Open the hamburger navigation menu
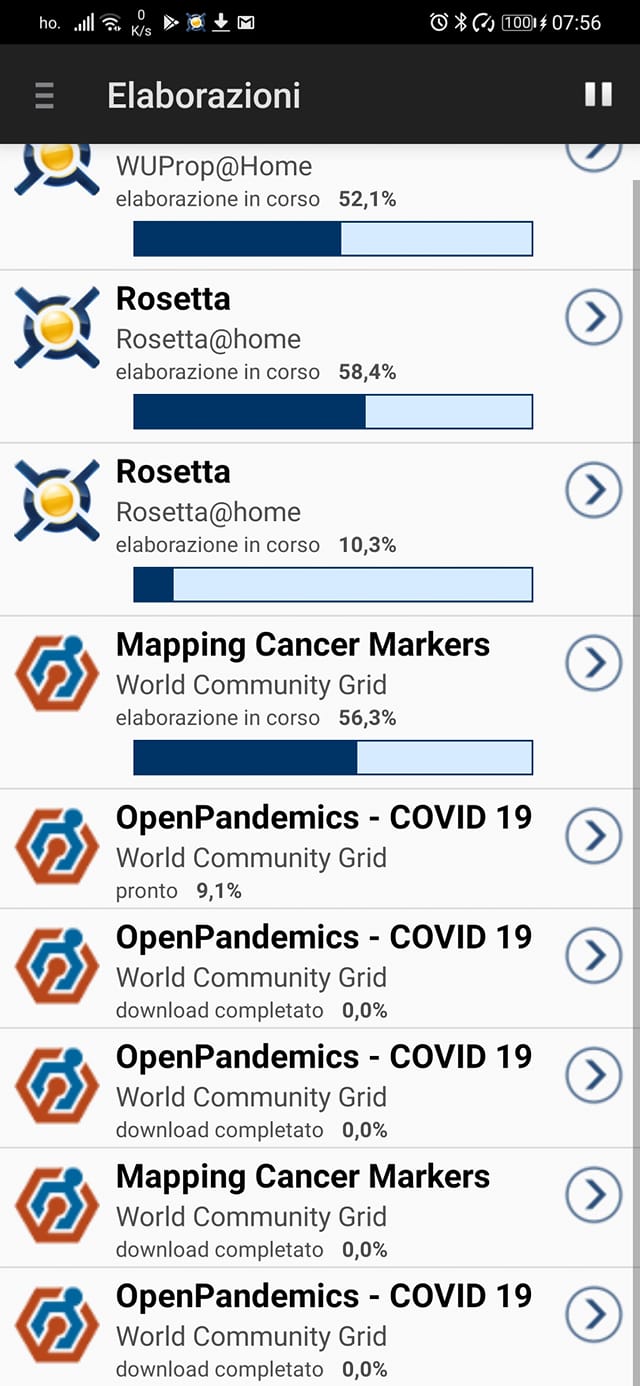The width and height of the screenshot is (640, 1386). (44, 95)
